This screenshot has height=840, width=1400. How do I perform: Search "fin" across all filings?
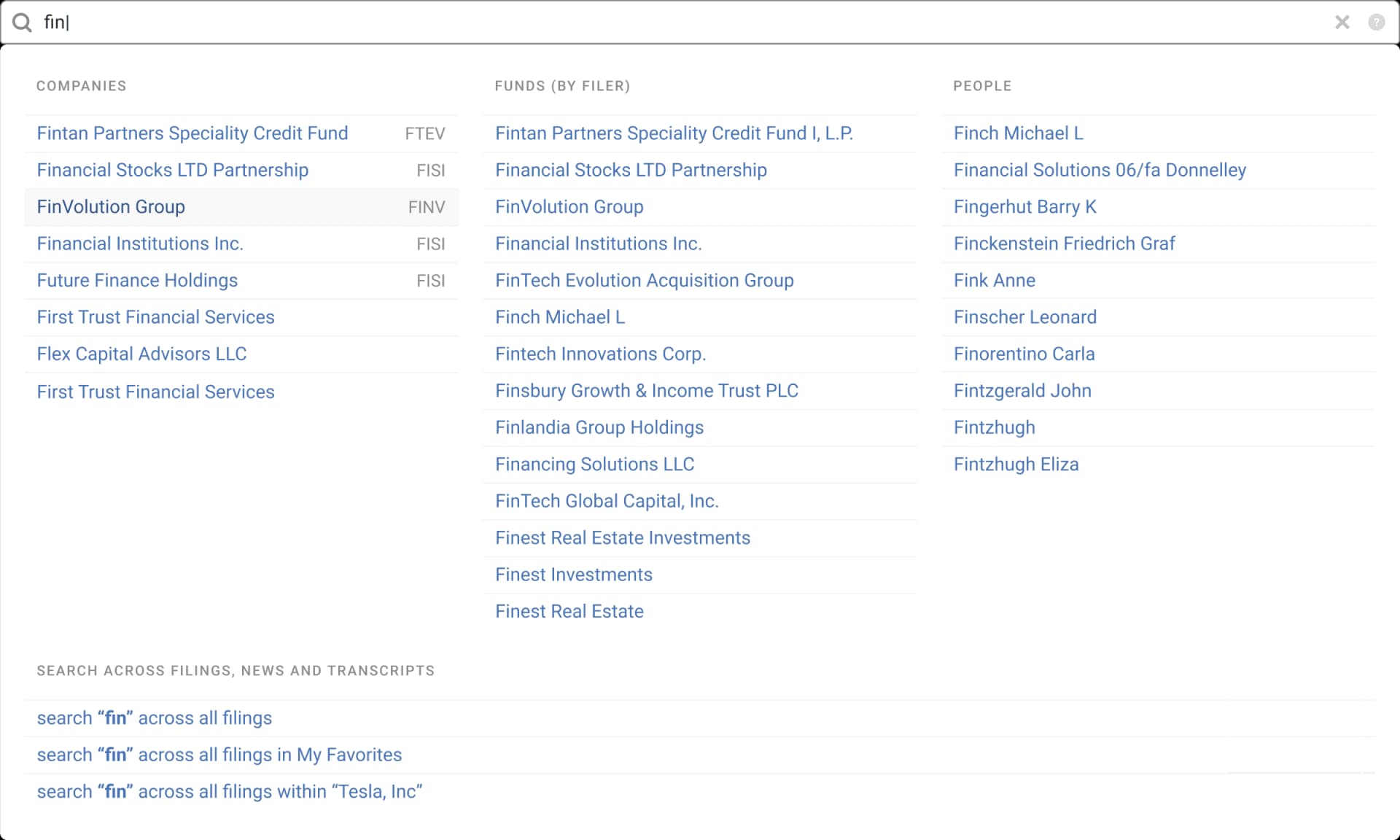coord(154,717)
